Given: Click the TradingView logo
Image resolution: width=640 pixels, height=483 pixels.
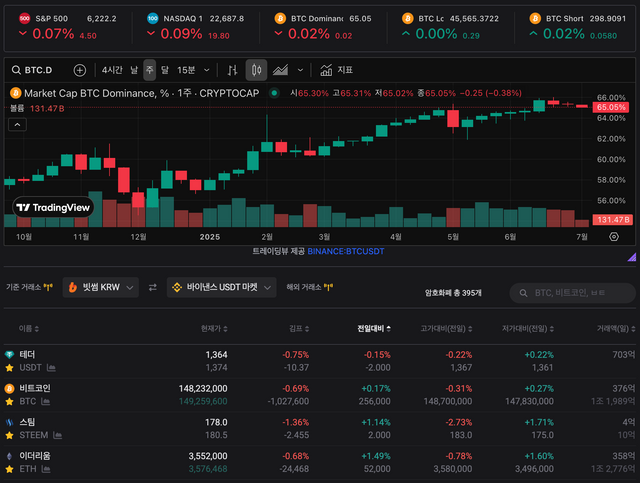Looking at the screenshot, I should pos(53,207).
